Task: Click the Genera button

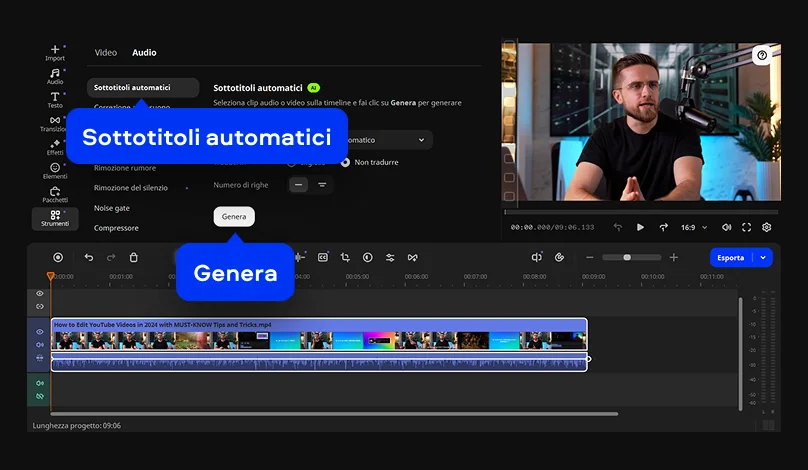Action: 234,216
